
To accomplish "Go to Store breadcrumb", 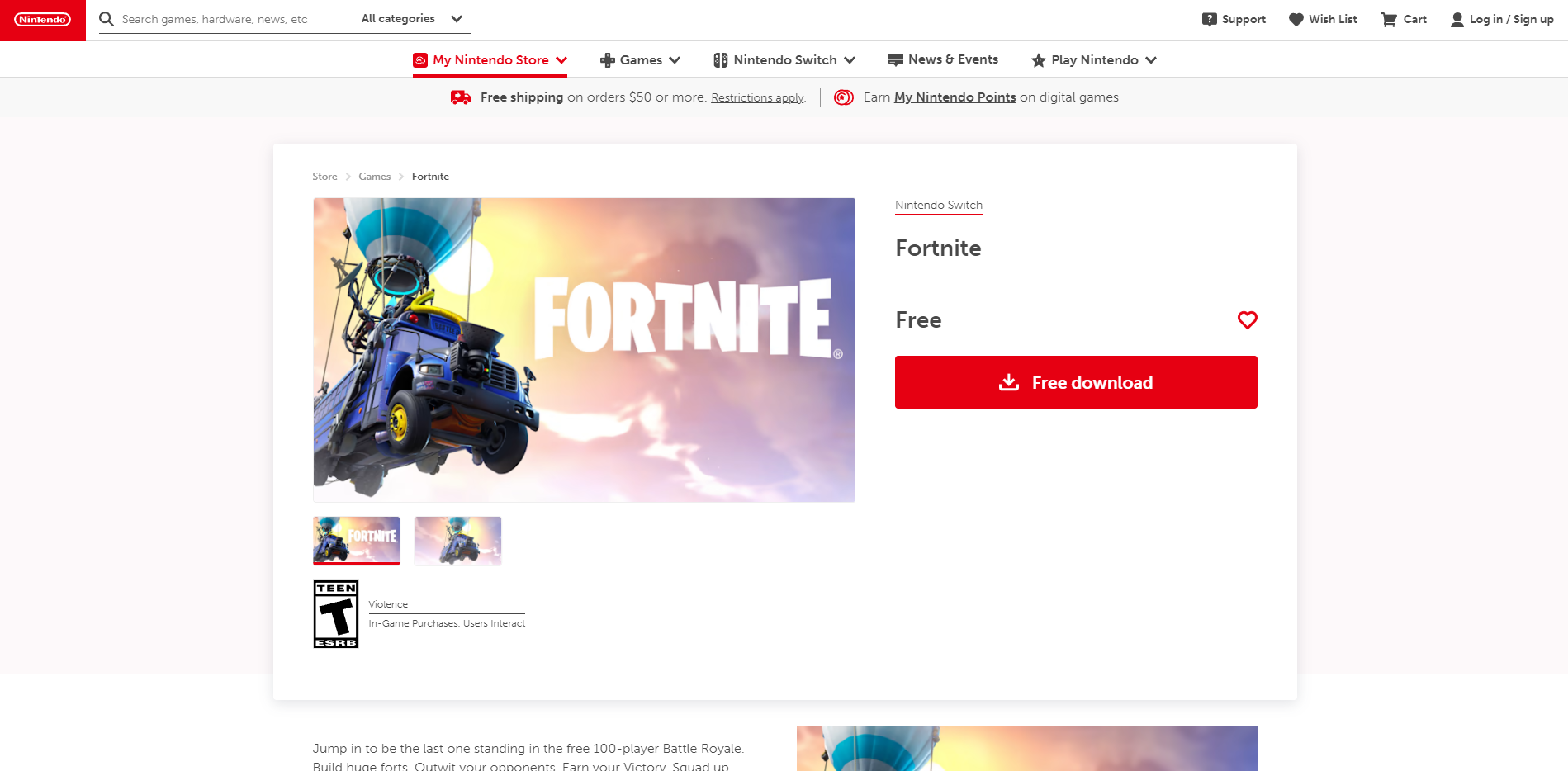I will point(324,177).
